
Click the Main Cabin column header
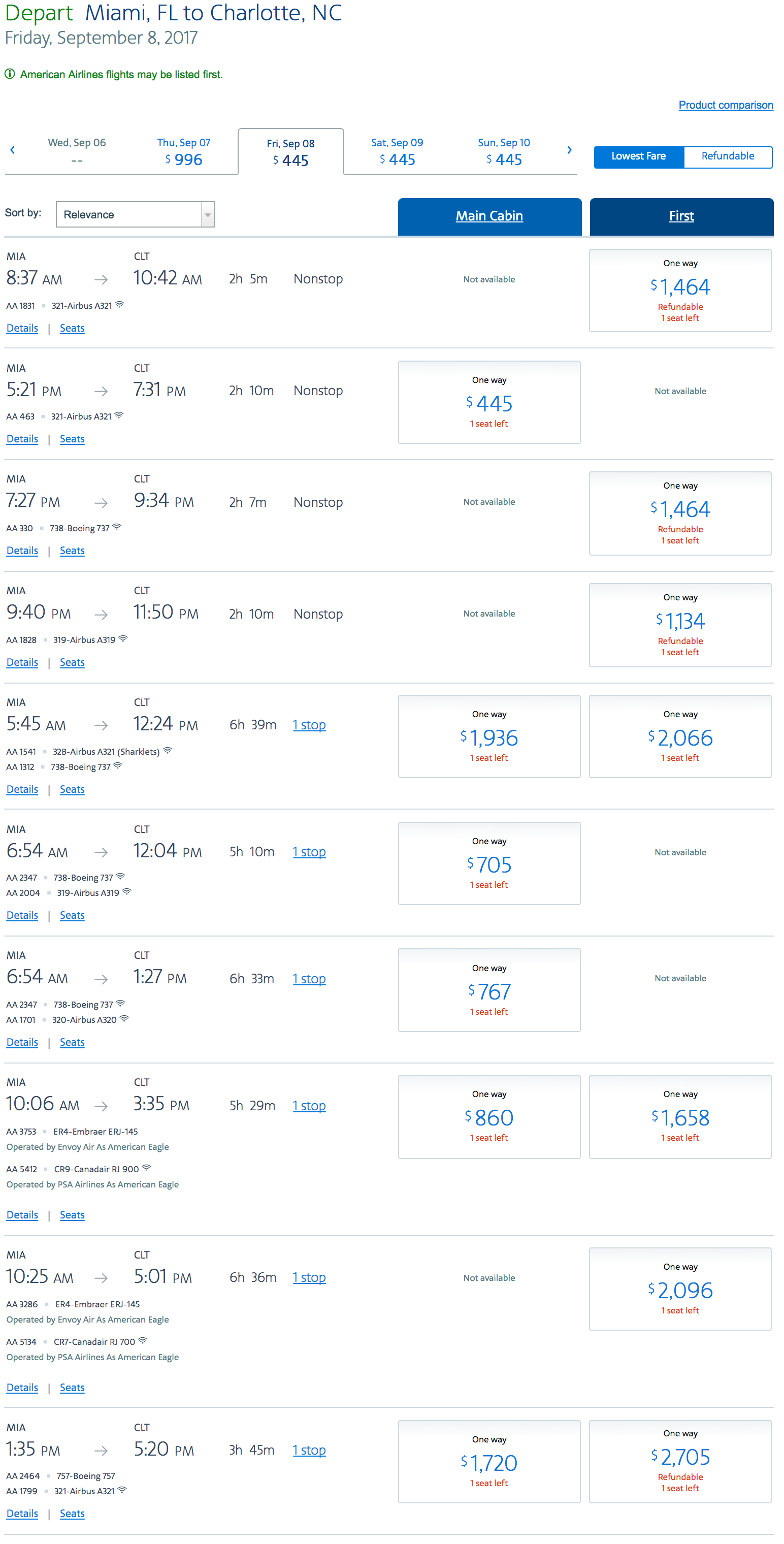pyautogui.click(x=489, y=216)
